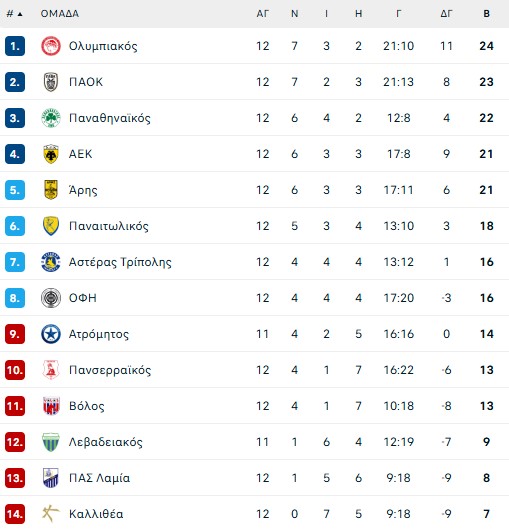Image resolution: width=509 pixels, height=529 pixels.
Task: Click the Βόλος row goals 10:18
Action: [x=398, y=406]
